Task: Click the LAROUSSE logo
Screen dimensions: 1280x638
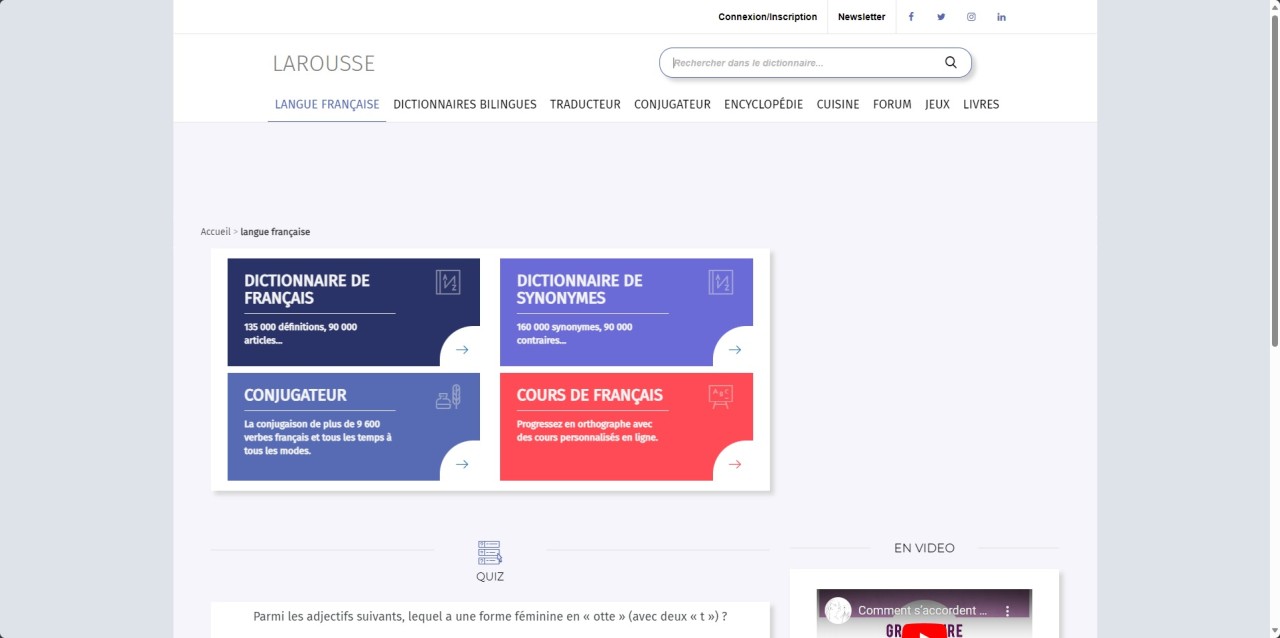Action: tap(323, 63)
